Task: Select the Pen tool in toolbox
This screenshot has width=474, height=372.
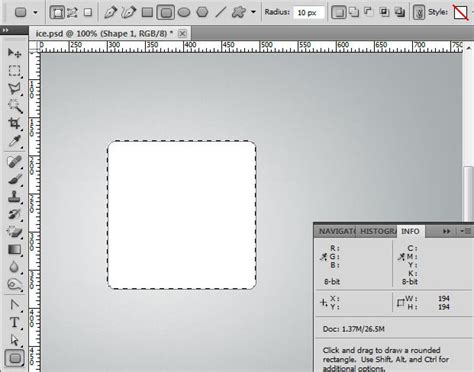Action: click(x=14, y=305)
